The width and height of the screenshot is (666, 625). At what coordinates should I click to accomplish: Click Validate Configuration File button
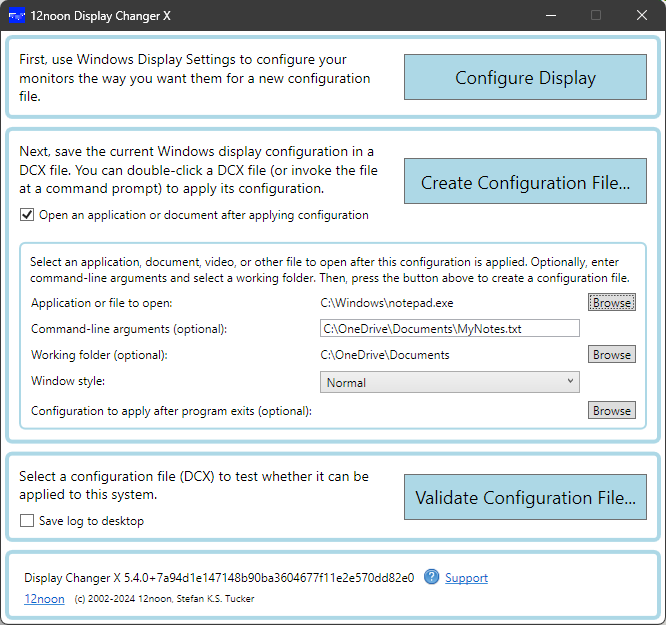point(525,497)
